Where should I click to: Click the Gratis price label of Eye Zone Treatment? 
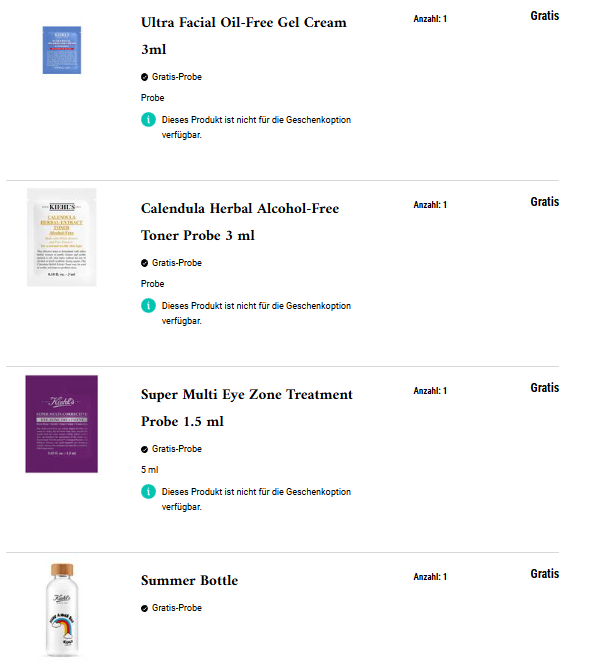tap(545, 388)
